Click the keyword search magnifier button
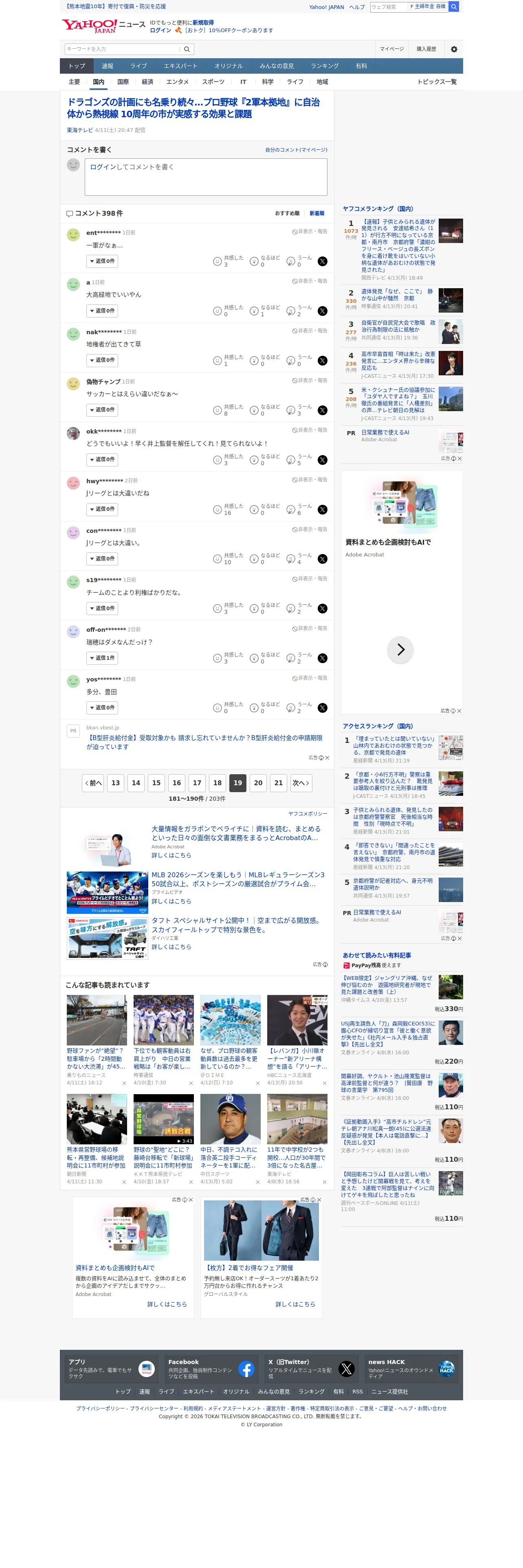The image size is (523, 1568). click(187, 49)
